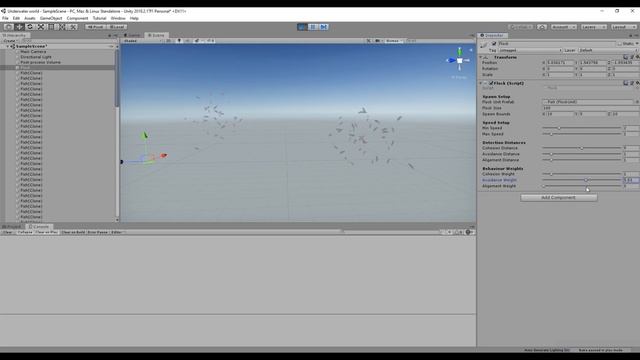Select Post-process Volume in the Hierarchy

tap(40, 62)
